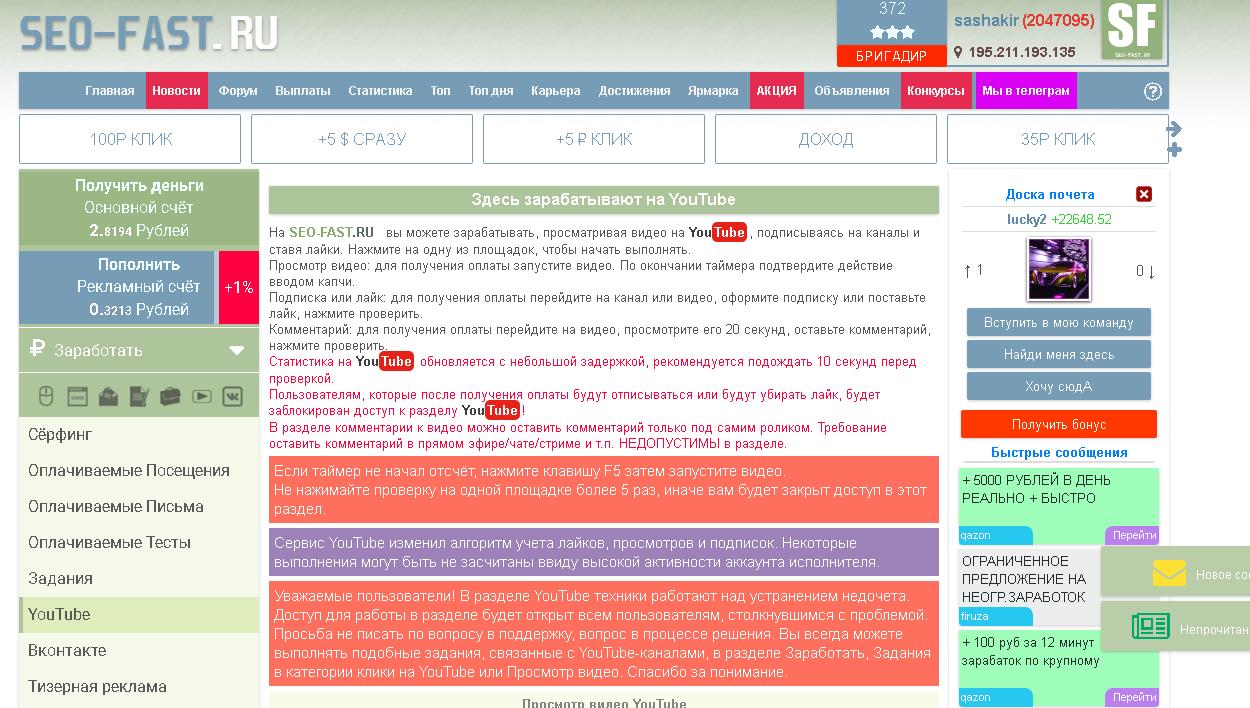Open the green newspaper unread news icon
The width and height of the screenshot is (1250, 708).
tap(1151, 627)
